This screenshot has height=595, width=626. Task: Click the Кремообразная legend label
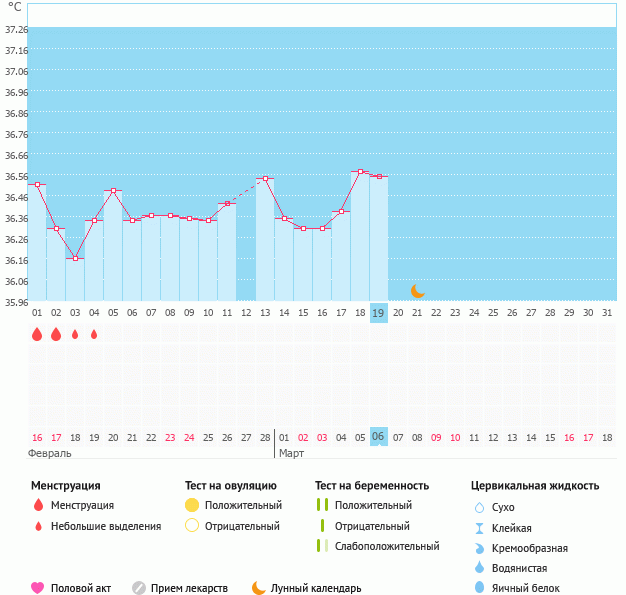tap(530, 548)
